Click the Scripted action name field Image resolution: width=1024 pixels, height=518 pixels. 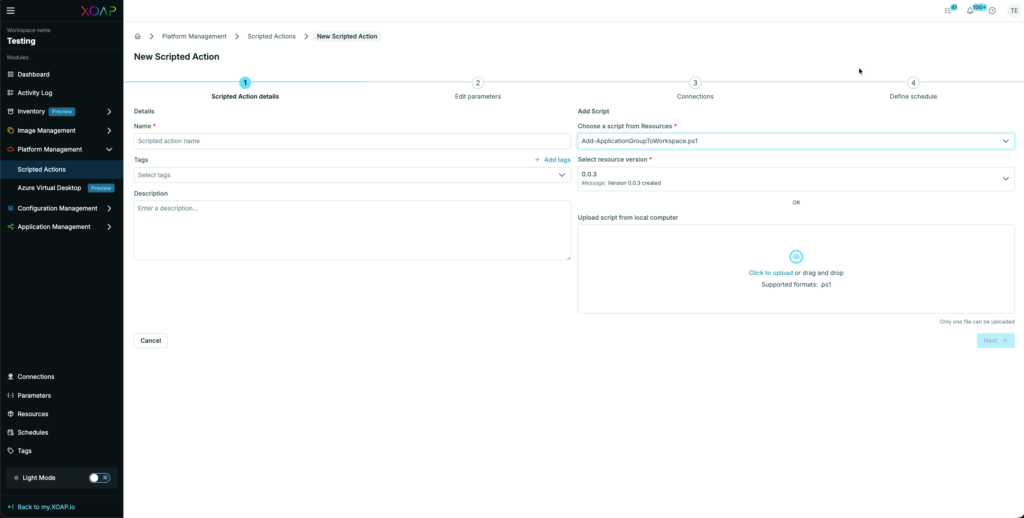(x=352, y=141)
